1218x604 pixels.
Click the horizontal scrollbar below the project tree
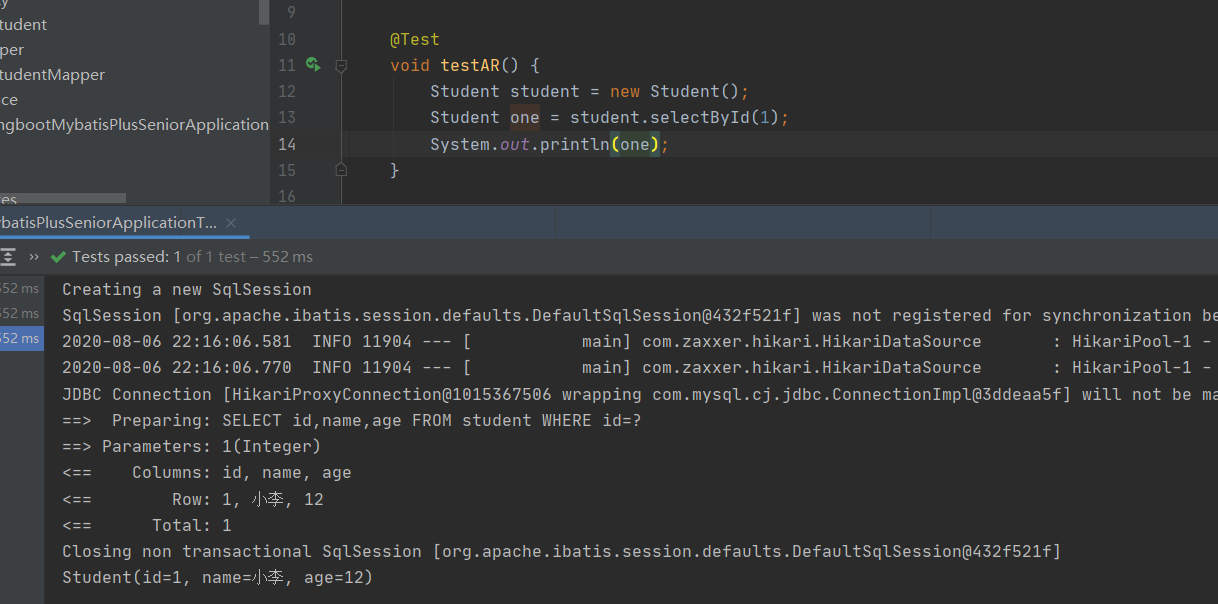coord(62,198)
